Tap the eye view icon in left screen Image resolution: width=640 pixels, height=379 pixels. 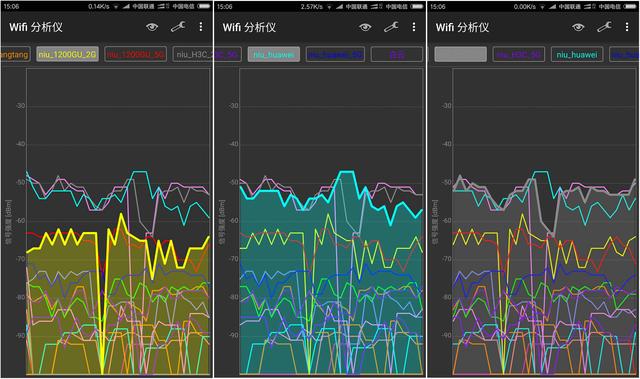[x=152, y=27]
